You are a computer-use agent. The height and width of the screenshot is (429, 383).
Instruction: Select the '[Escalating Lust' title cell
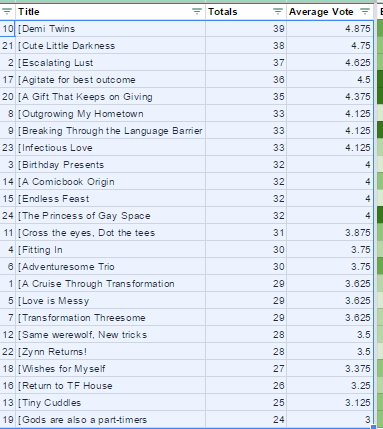(x=111, y=63)
